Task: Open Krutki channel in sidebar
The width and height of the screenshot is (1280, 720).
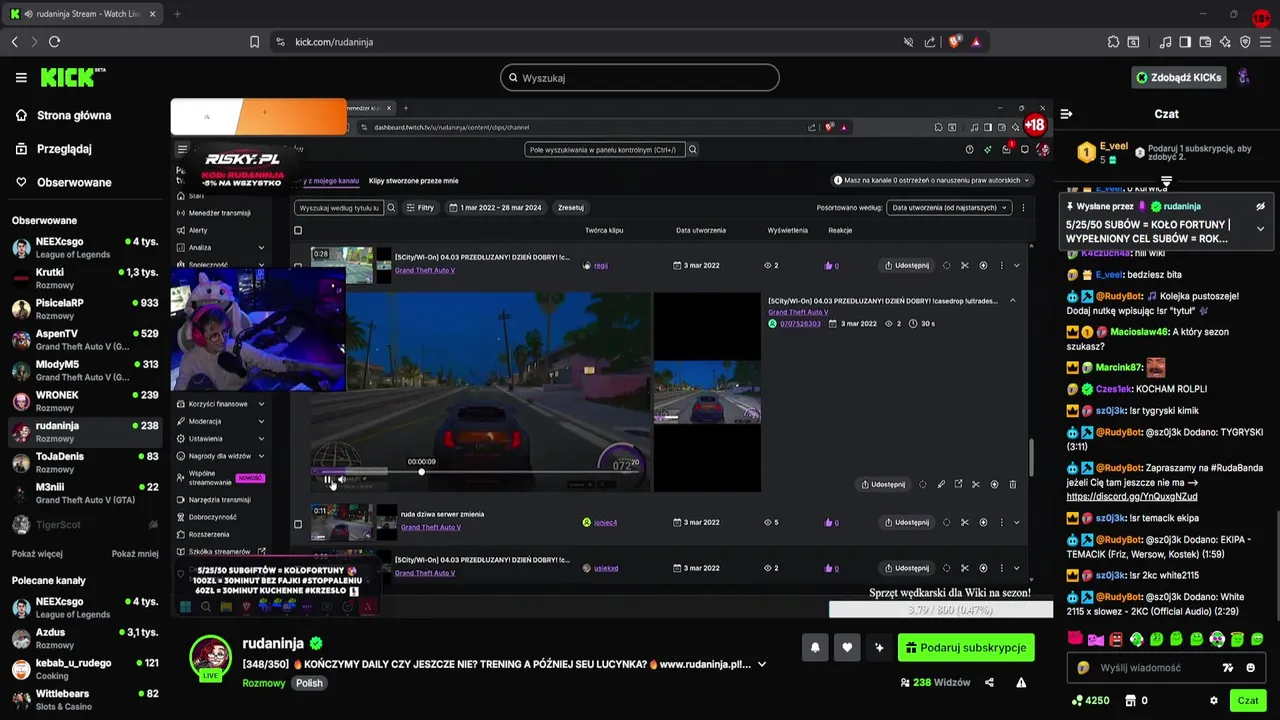Action: pos(85,279)
